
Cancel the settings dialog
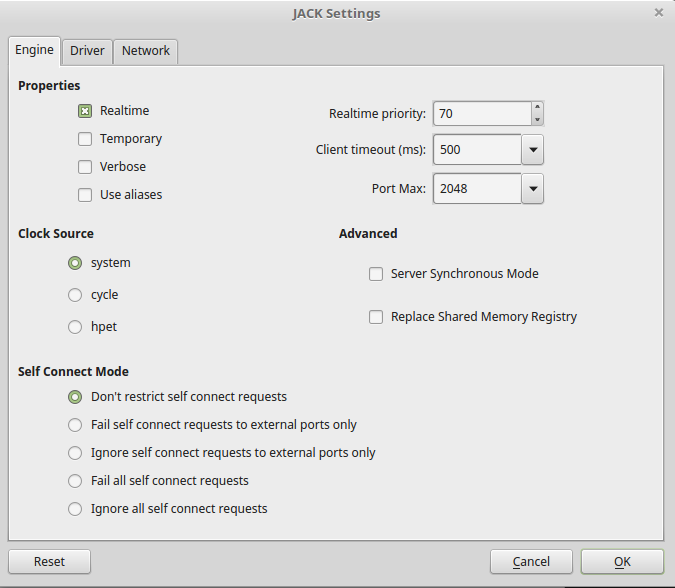tap(531, 562)
